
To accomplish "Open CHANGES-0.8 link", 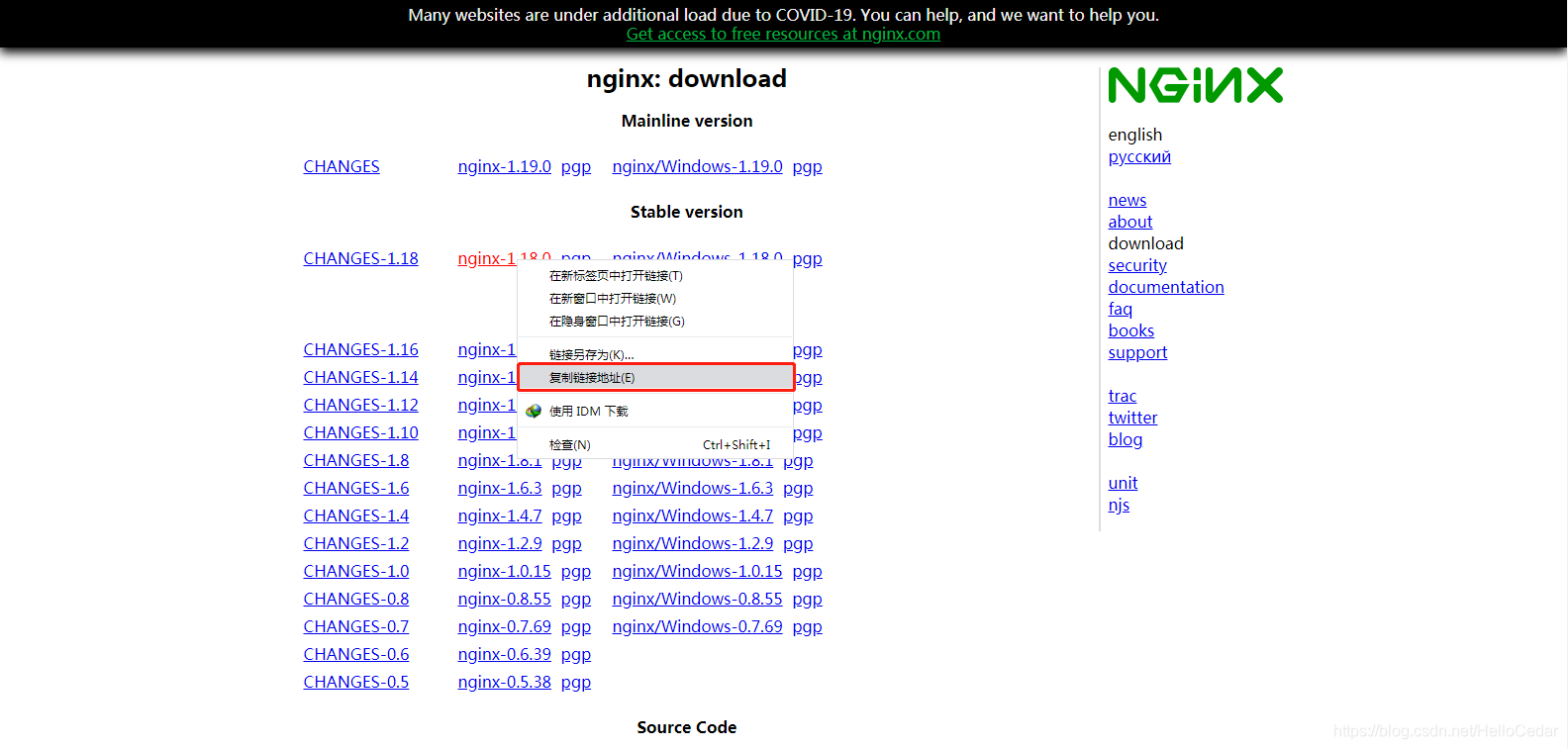I will click(355, 599).
